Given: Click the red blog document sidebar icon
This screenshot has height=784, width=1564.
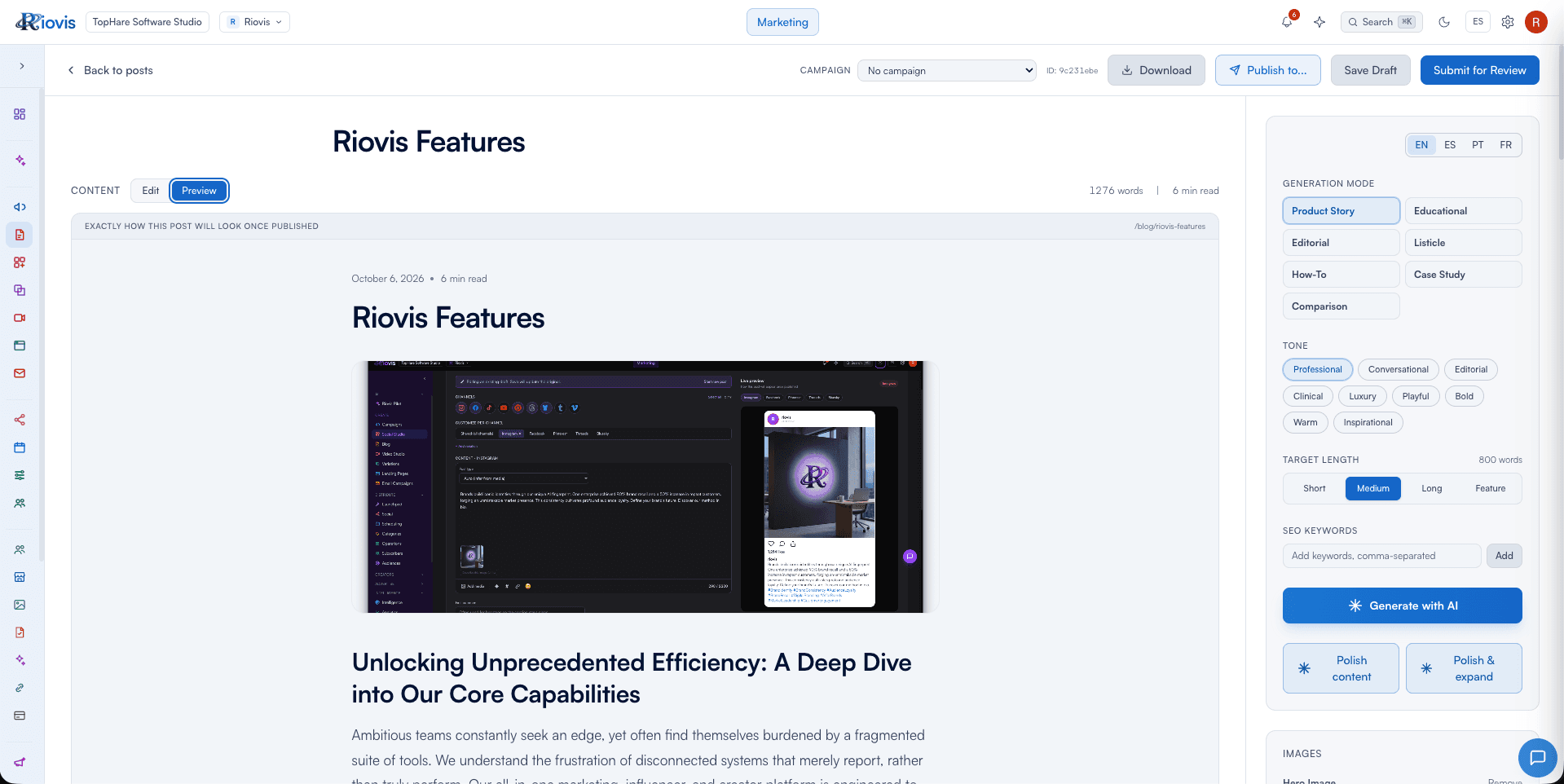Looking at the screenshot, I should pos(20,235).
